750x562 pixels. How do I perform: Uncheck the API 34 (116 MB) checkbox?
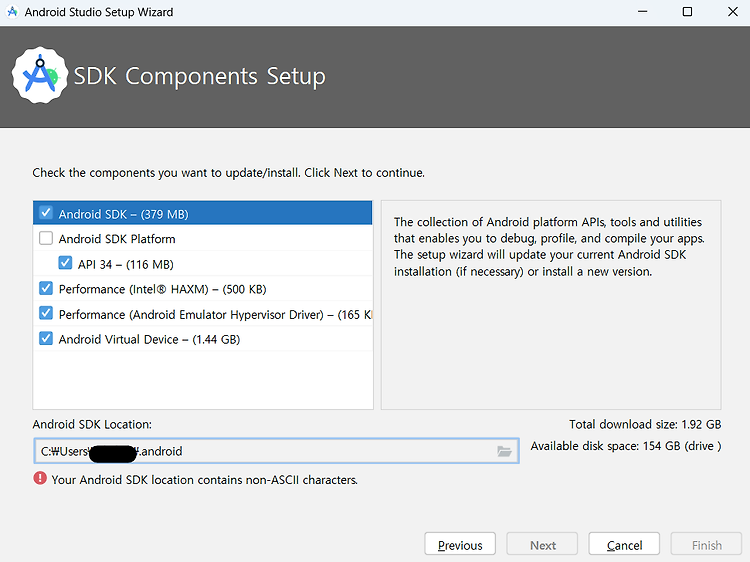(65, 263)
